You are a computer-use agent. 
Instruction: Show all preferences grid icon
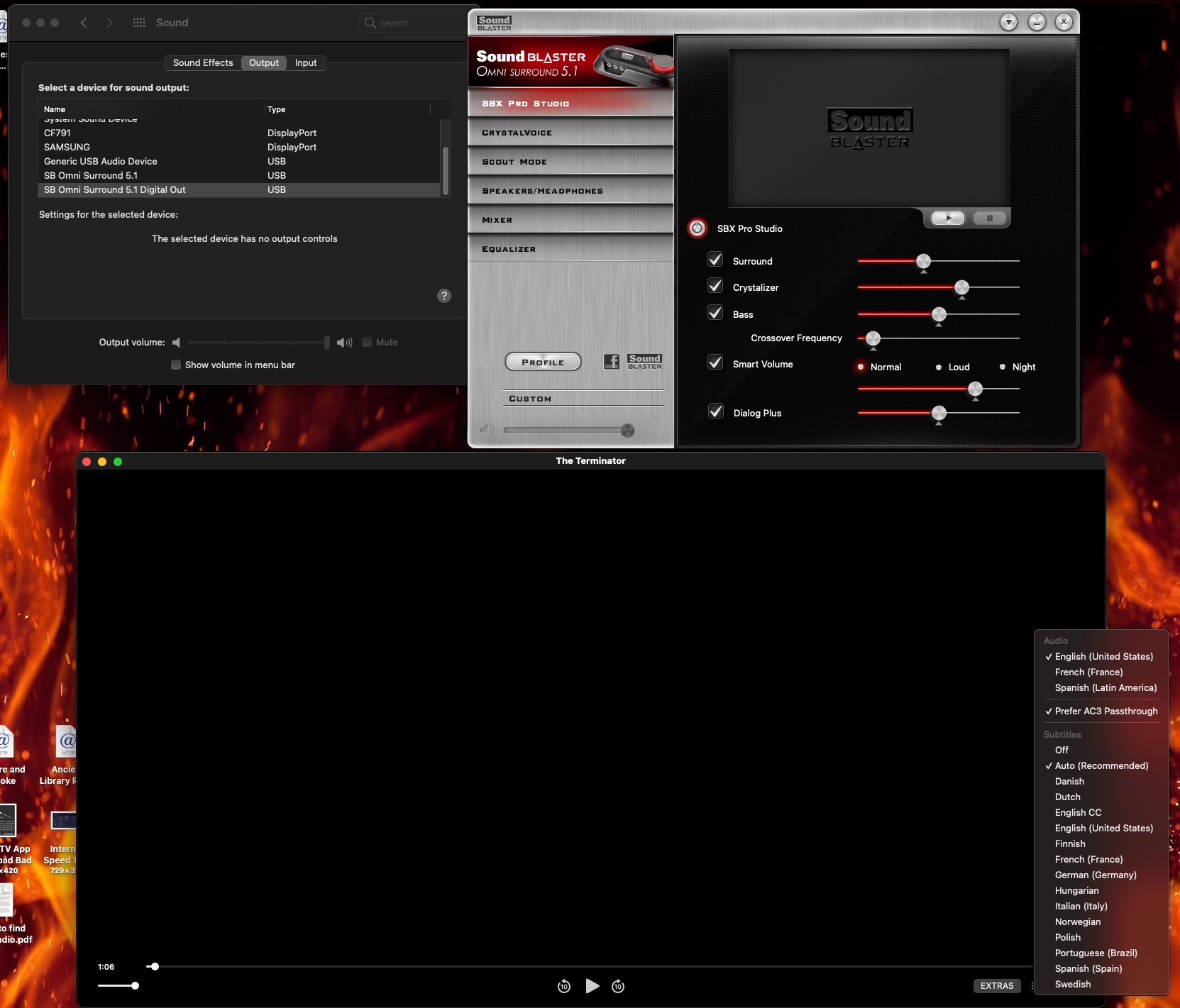pyautogui.click(x=139, y=23)
